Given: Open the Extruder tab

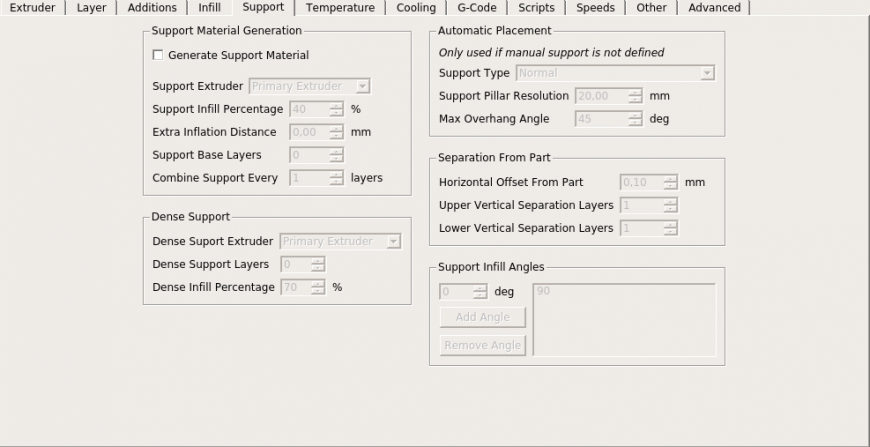Looking at the screenshot, I should click(x=33, y=8).
